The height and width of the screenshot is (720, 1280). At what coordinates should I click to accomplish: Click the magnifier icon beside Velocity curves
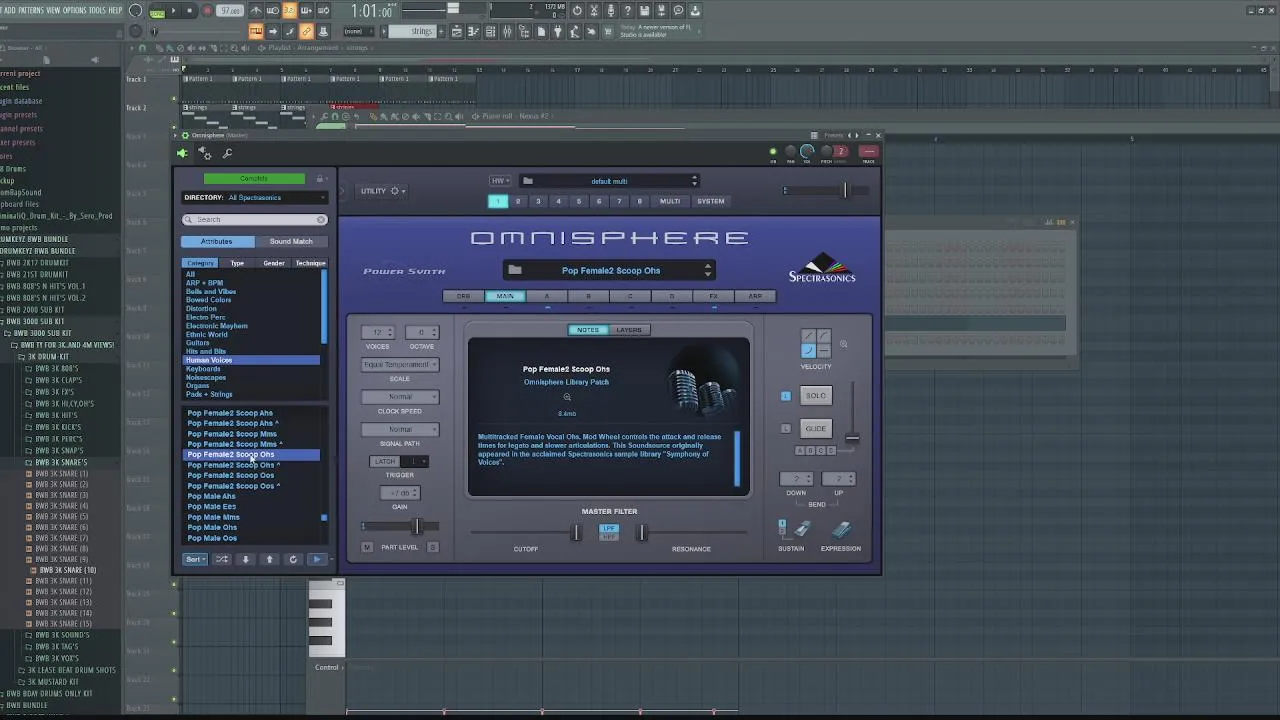tap(843, 345)
